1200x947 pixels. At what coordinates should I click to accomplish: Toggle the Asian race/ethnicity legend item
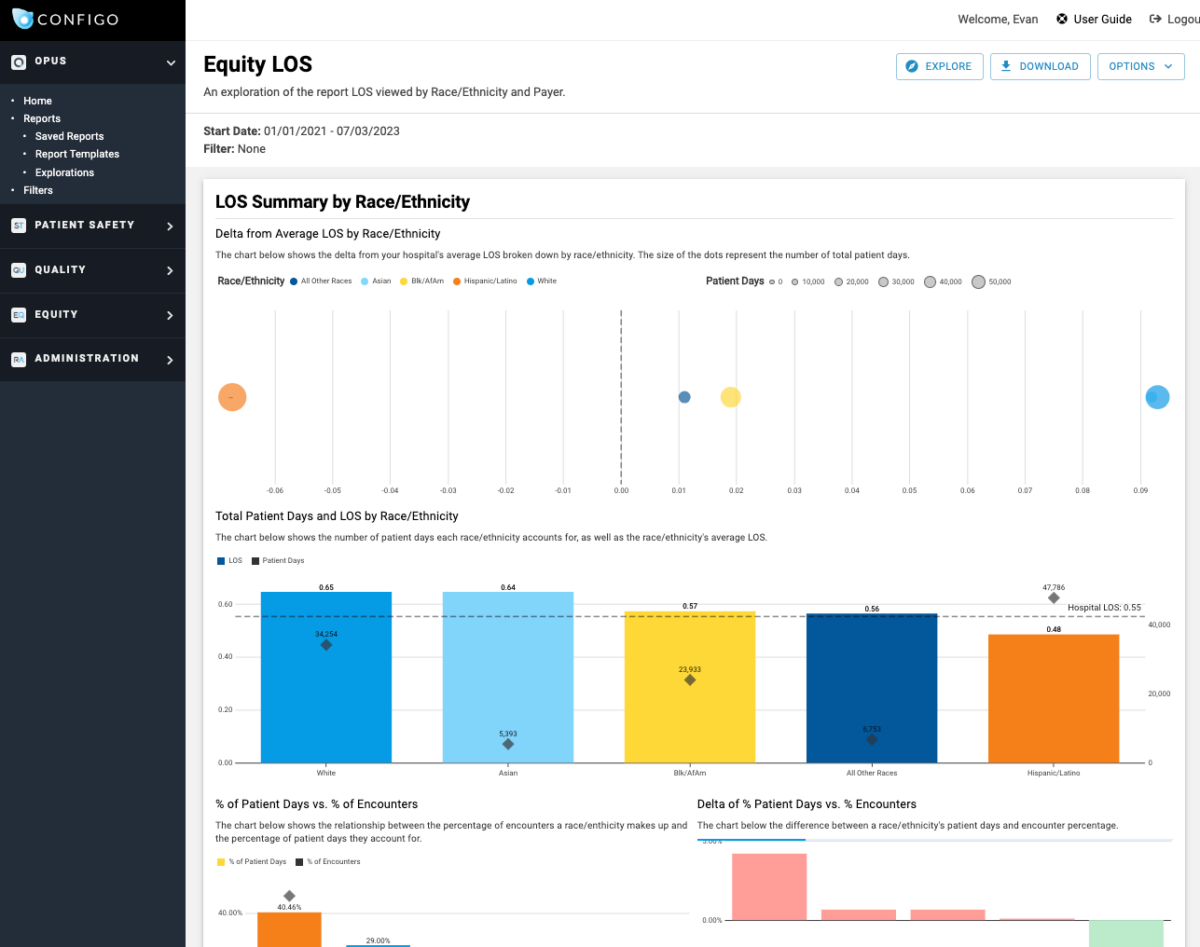click(x=375, y=281)
